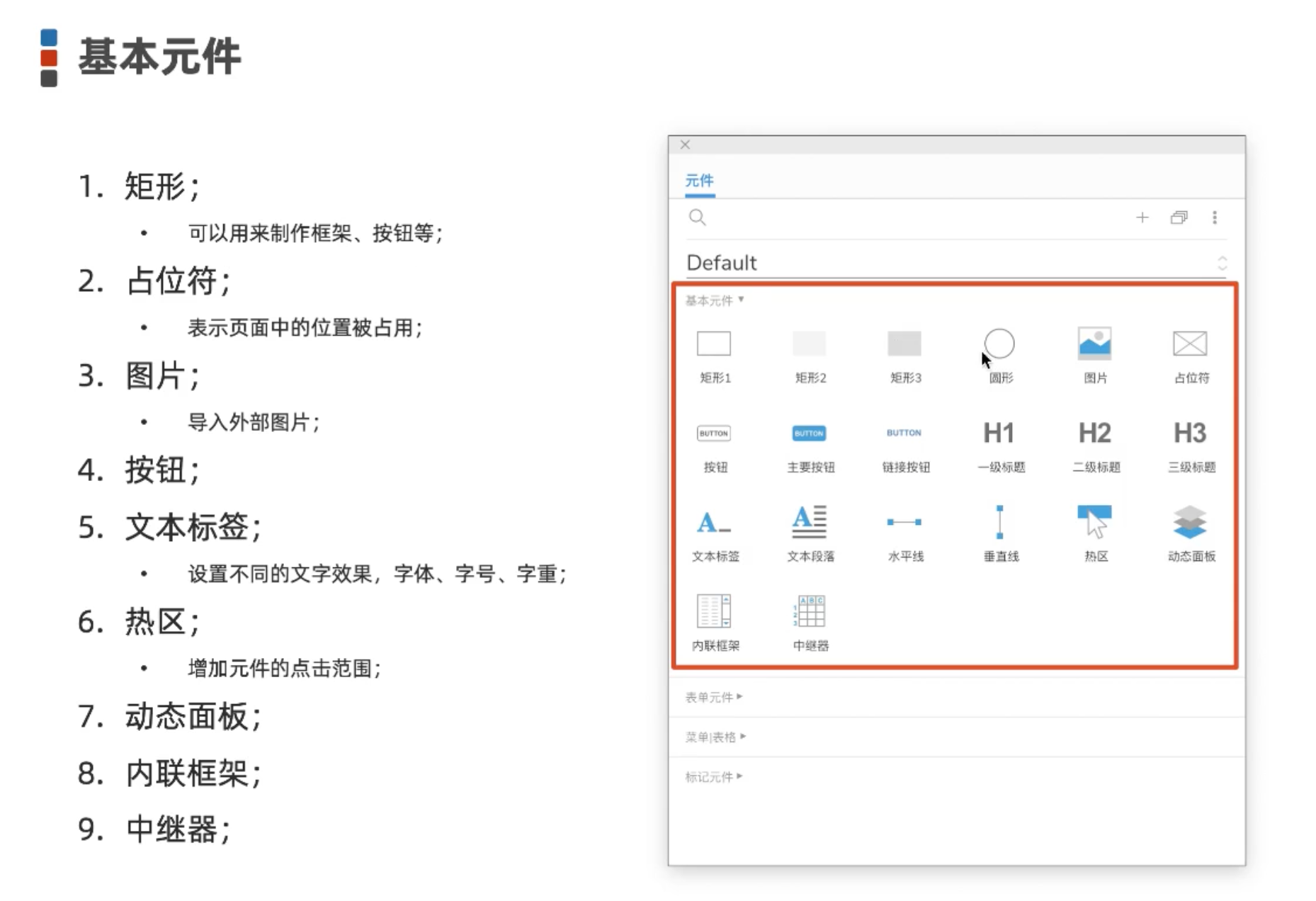Click the list item 内联框架;
The height and width of the screenshot is (901, 1316).
[193, 773]
